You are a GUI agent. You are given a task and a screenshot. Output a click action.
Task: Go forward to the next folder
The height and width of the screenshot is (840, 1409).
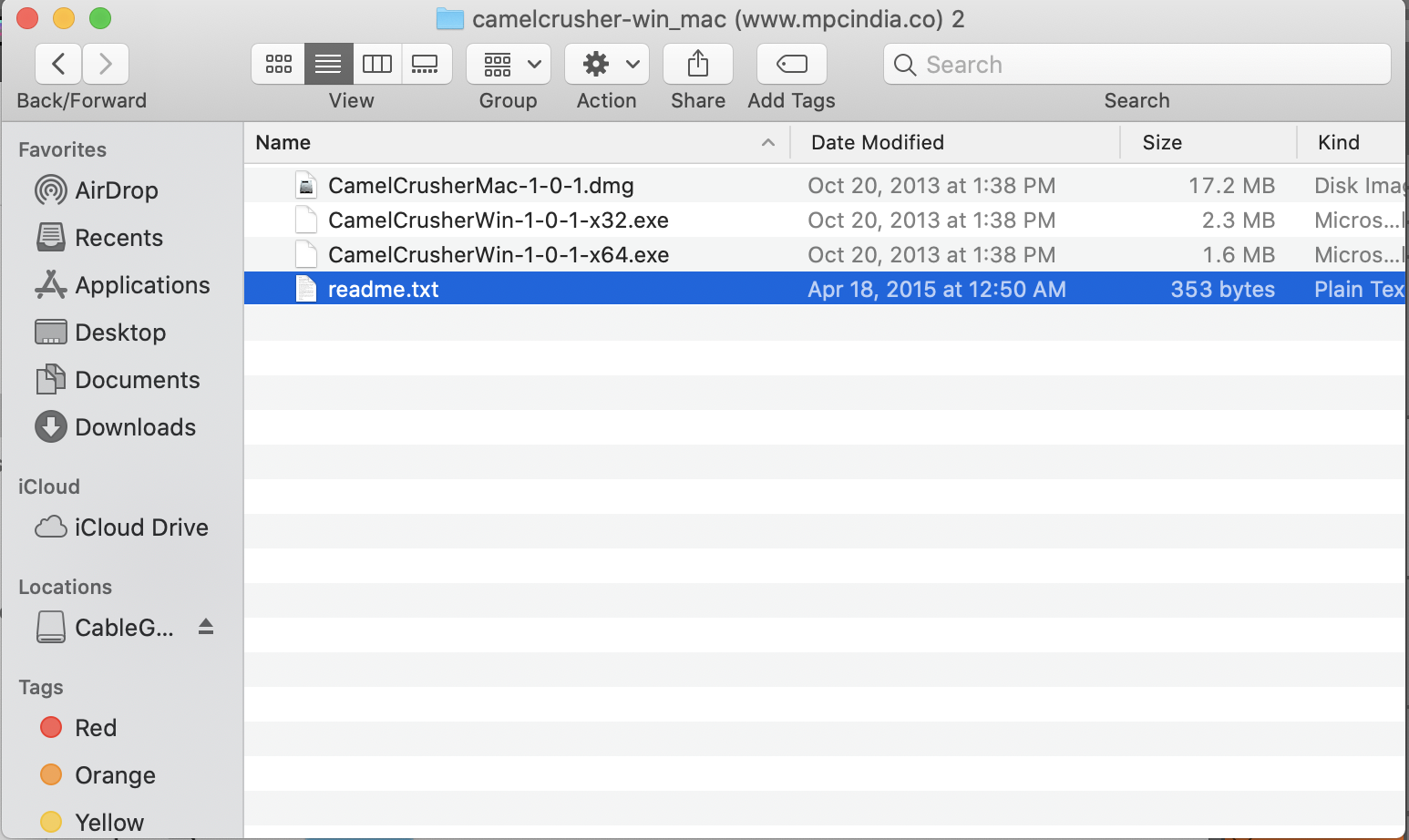pyautogui.click(x=106, y=64)
